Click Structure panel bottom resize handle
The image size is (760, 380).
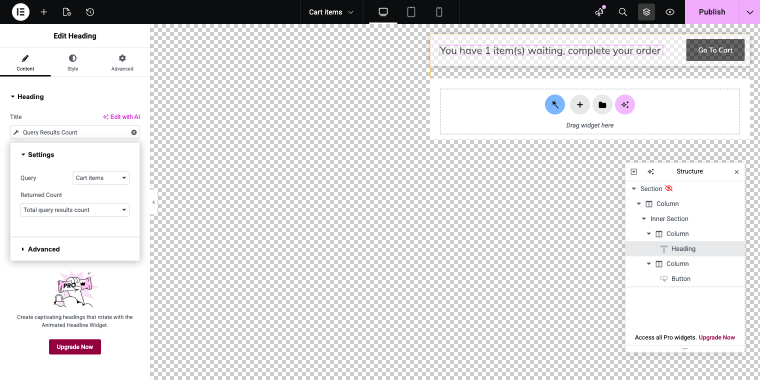[x=685, y=348]
